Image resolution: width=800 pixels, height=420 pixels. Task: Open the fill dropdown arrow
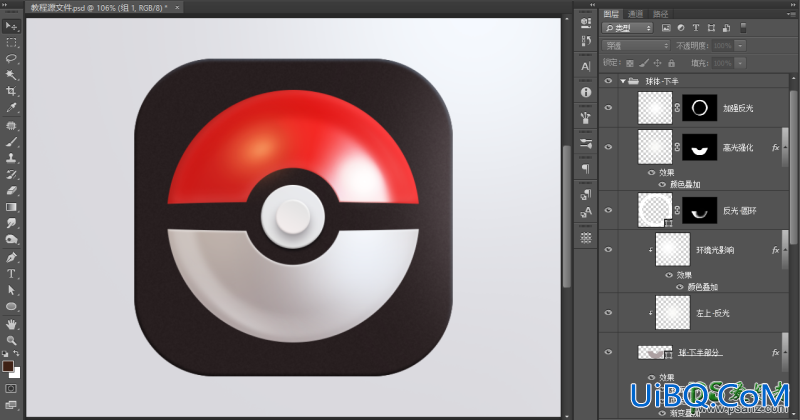click(x=740, y=63)
